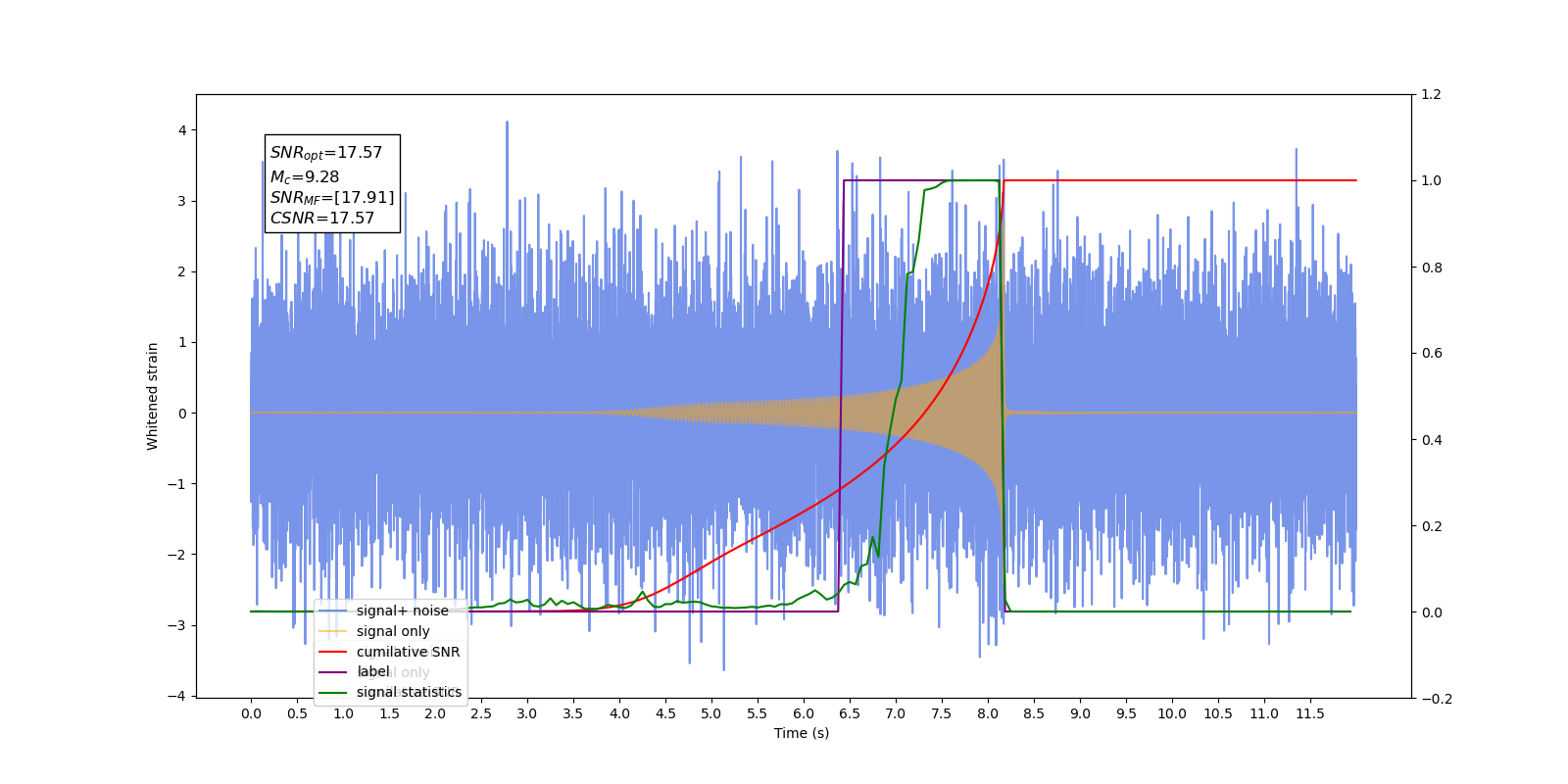Click the x-axis tick label 6.5
Viewport: 1568px width, 784px height.
[x=850, y=713]
